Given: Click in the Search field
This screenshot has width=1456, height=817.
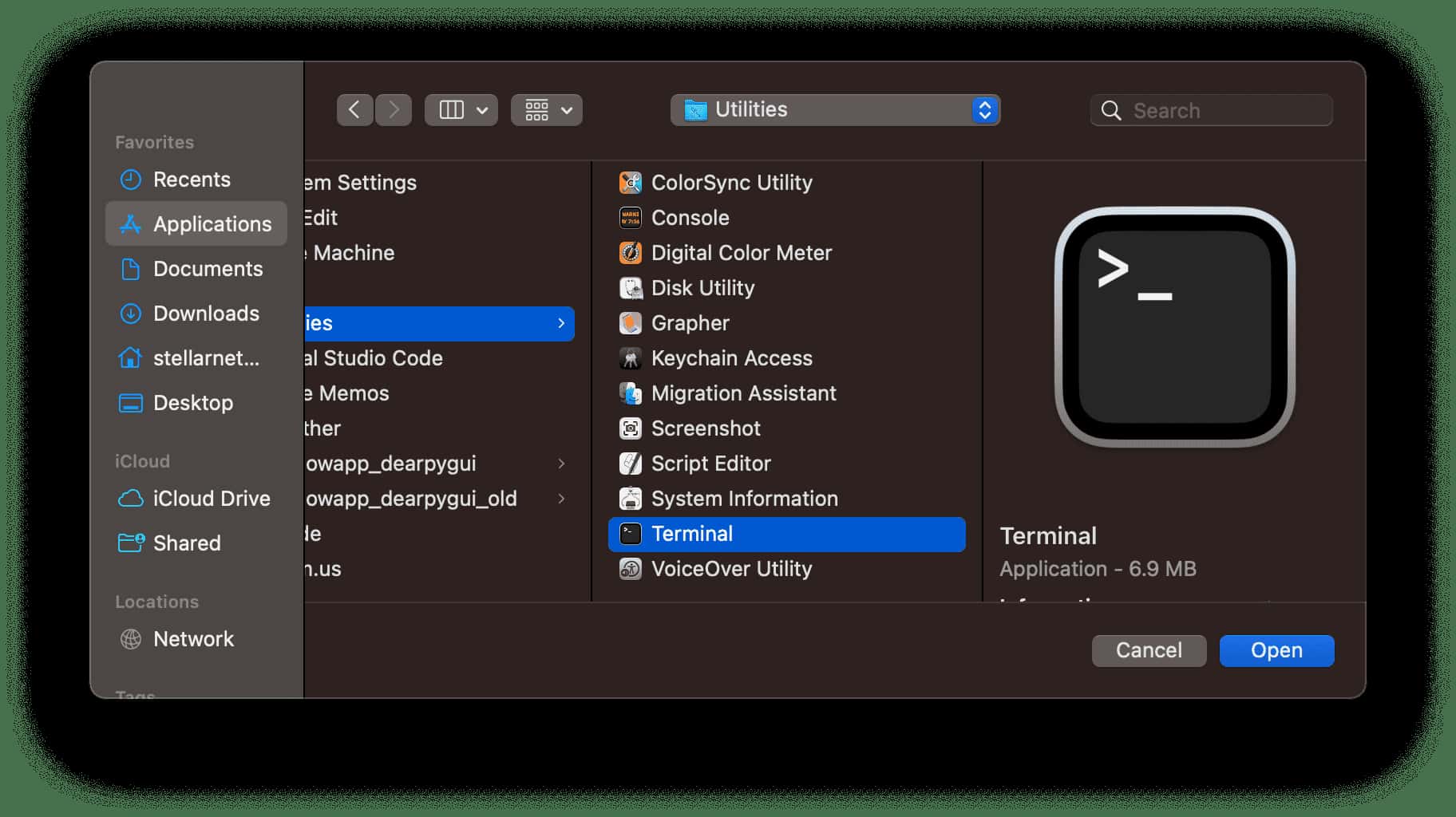Looking at the screenshot, I should tap(1211, 110).
